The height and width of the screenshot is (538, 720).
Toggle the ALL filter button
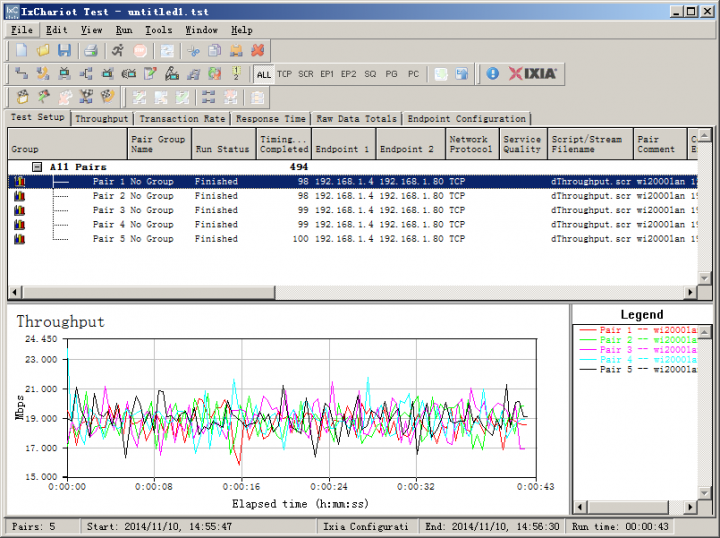(x=264, y=74)
